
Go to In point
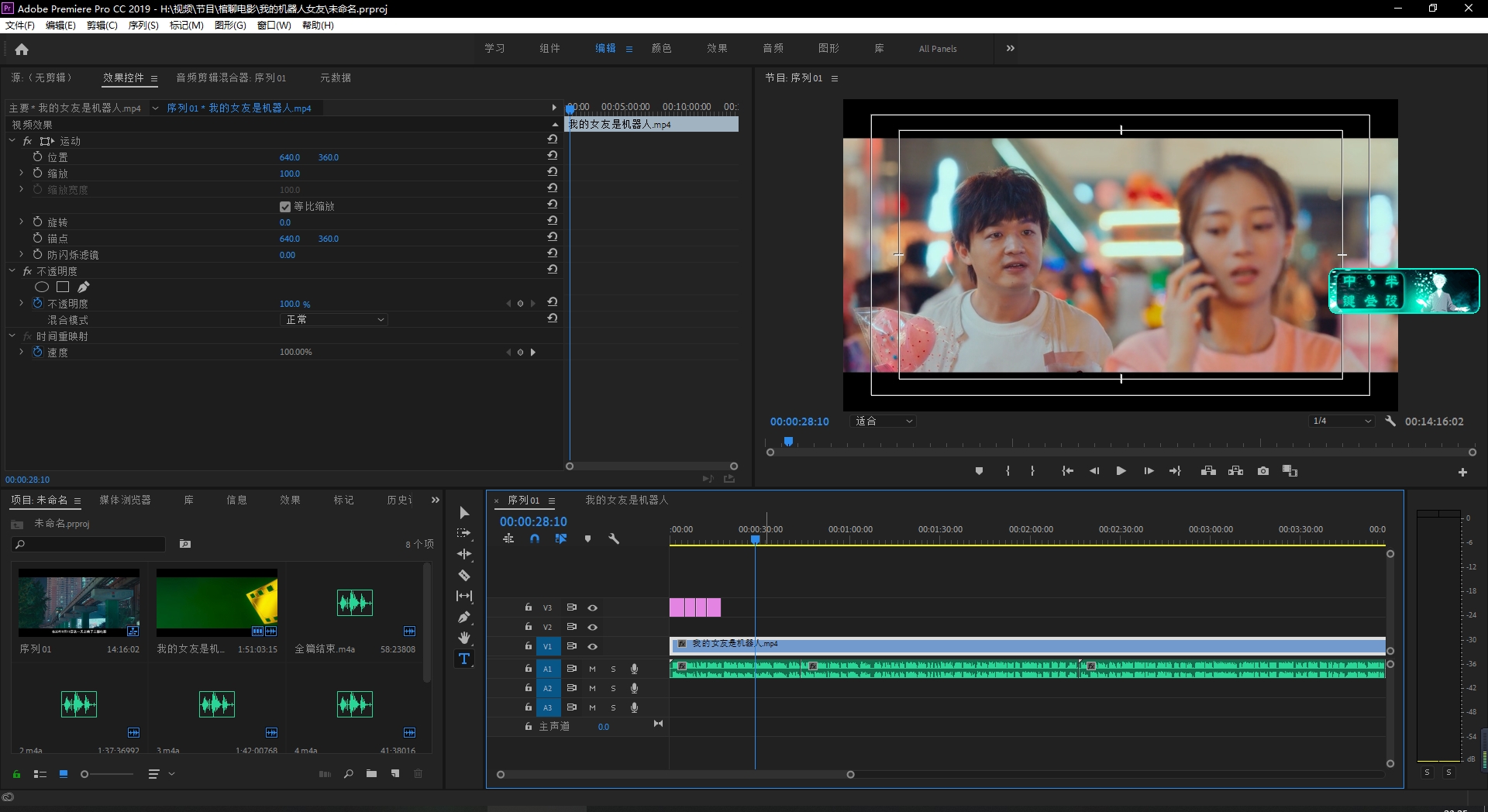click(x=1067, y=471)
